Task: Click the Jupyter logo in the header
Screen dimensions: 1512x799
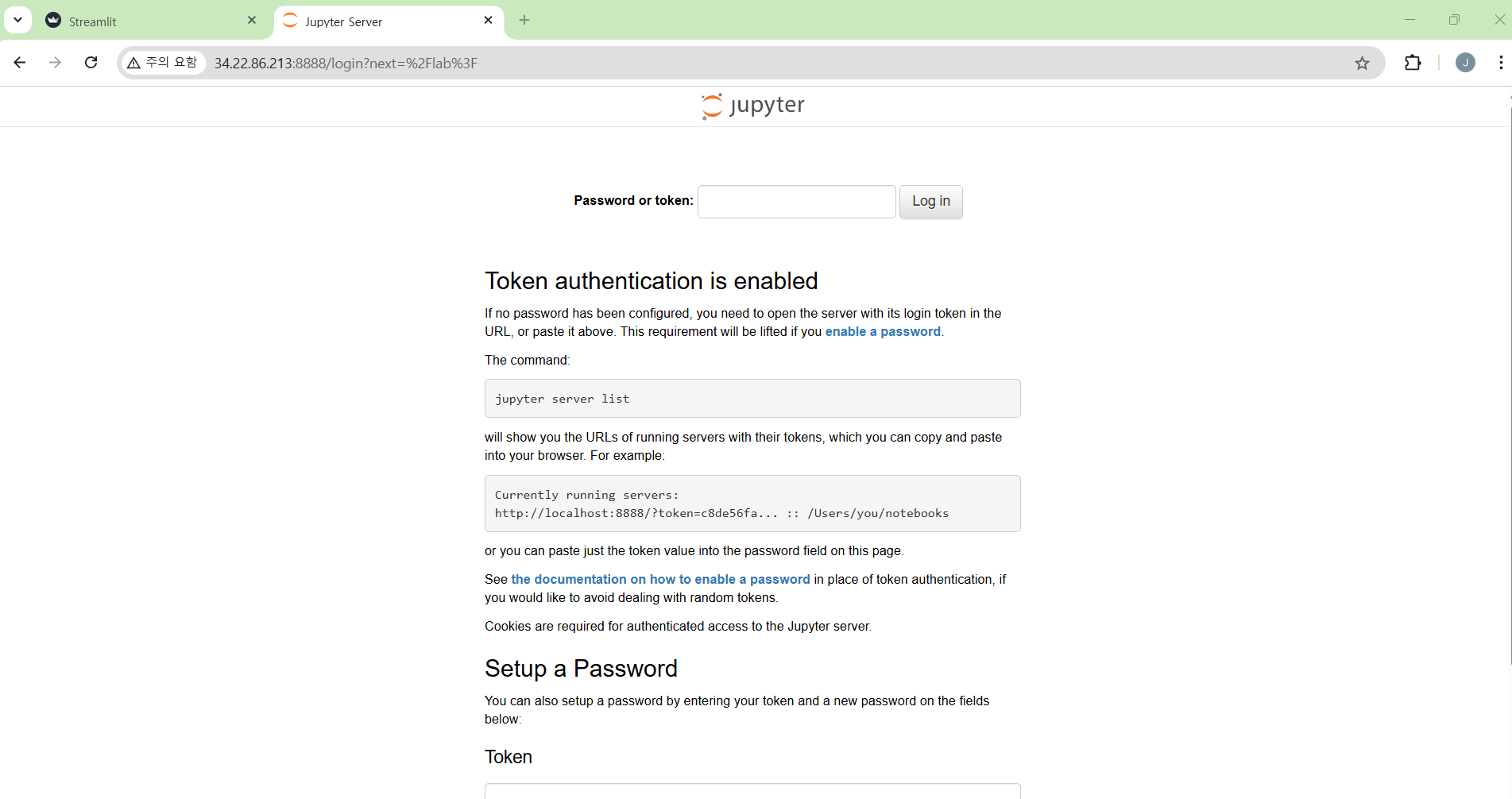Action: [752, 106]
